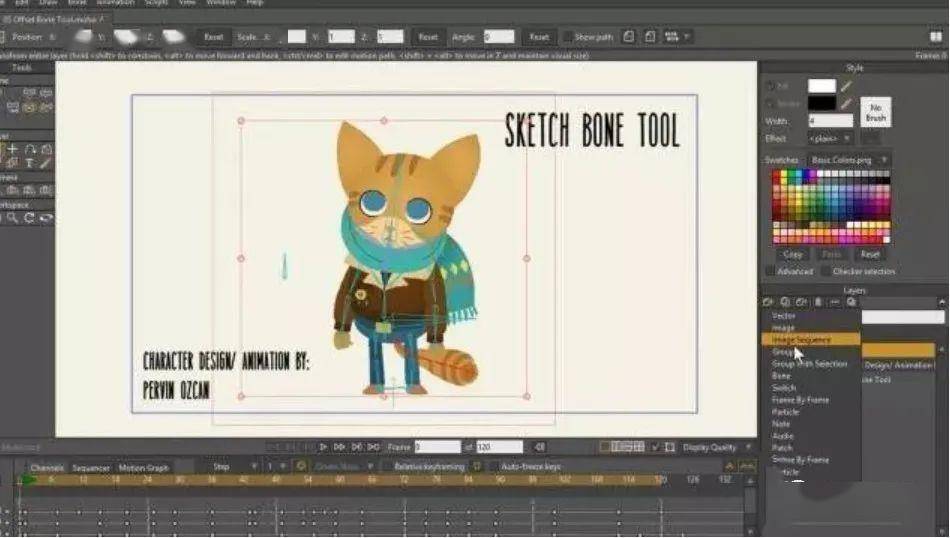Click frame 72 on the timeline ruler
Image resolution: width=950 pixels, height=538 pixels.
(404, 480)
